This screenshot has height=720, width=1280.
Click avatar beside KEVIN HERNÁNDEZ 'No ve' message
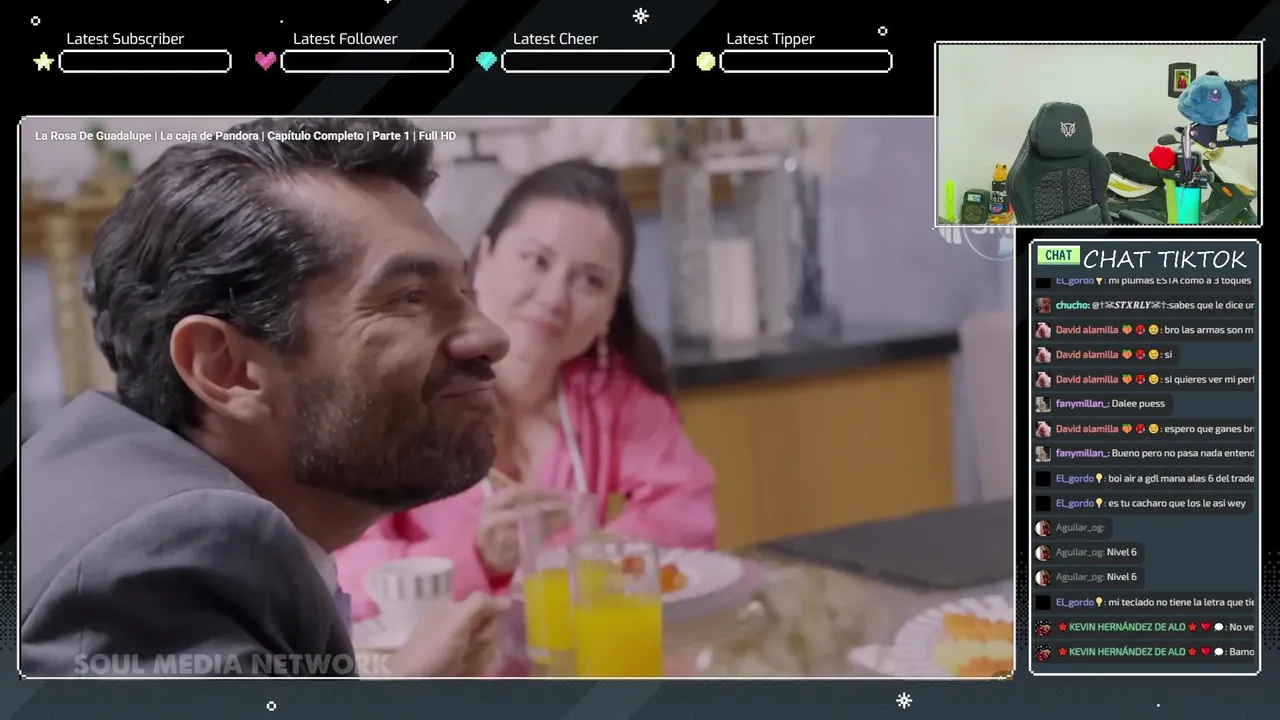coord(1043,627)
